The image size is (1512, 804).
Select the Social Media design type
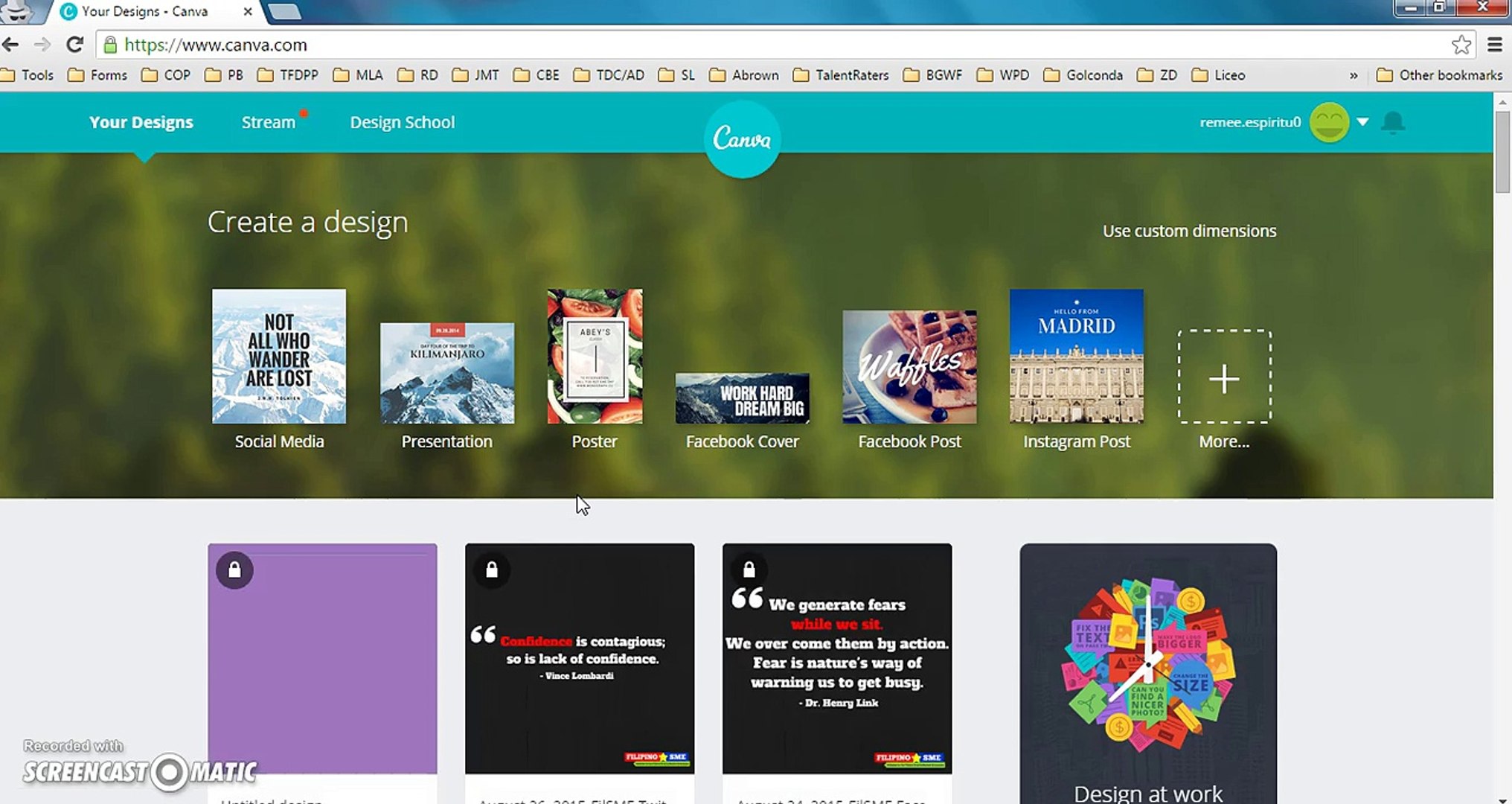[278, 357]
